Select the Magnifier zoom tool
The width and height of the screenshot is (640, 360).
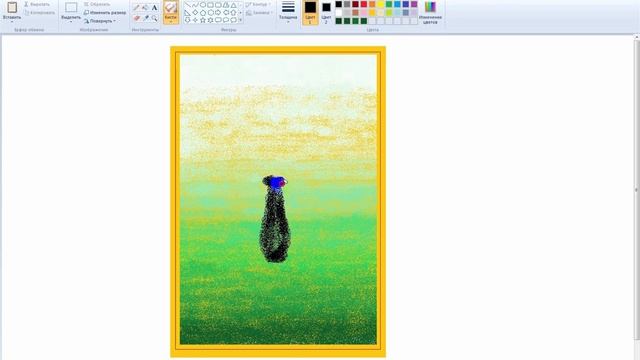pyautogui.click(x=154, y=18)
